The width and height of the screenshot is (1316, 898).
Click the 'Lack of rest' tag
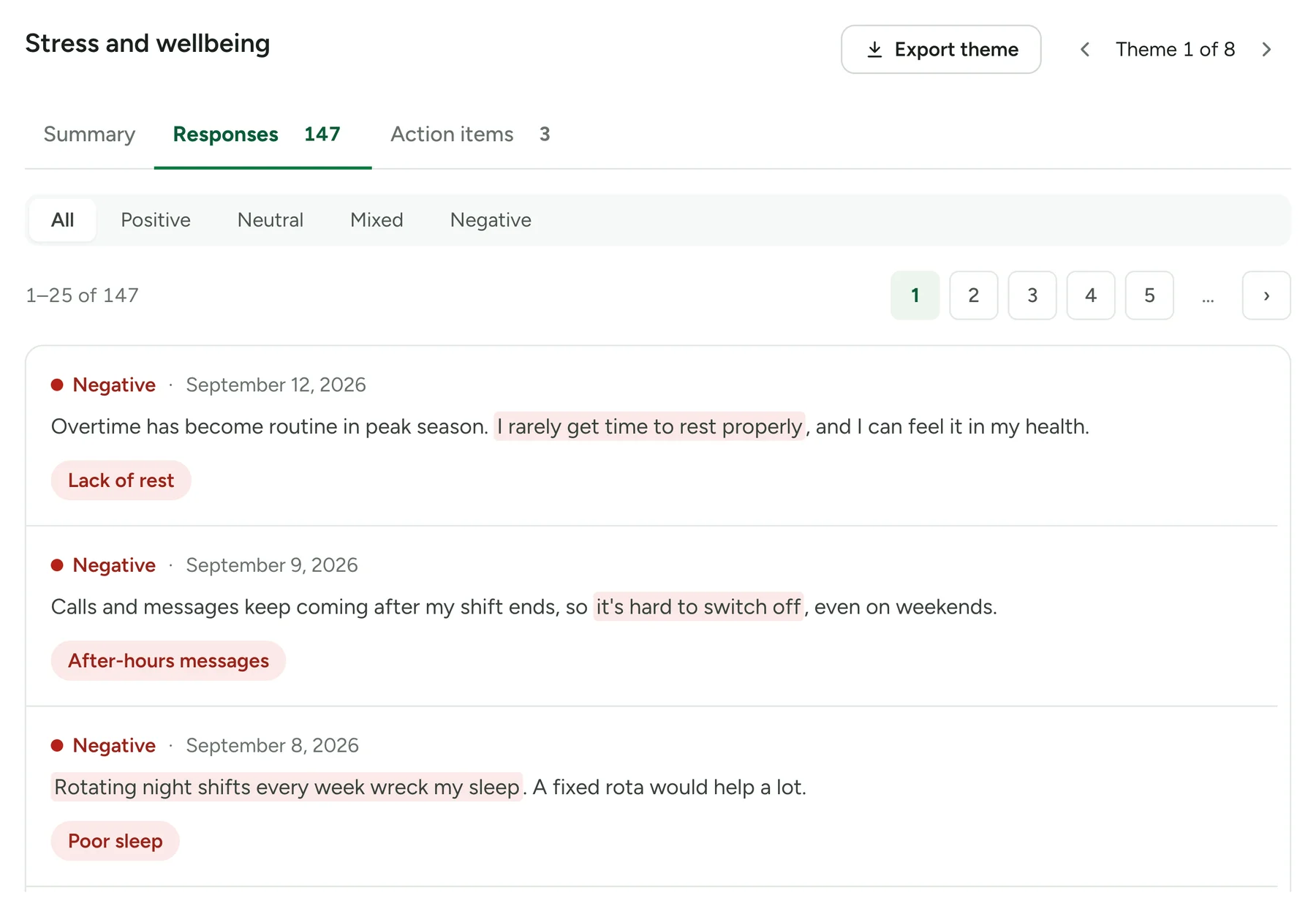pos(121,480)
